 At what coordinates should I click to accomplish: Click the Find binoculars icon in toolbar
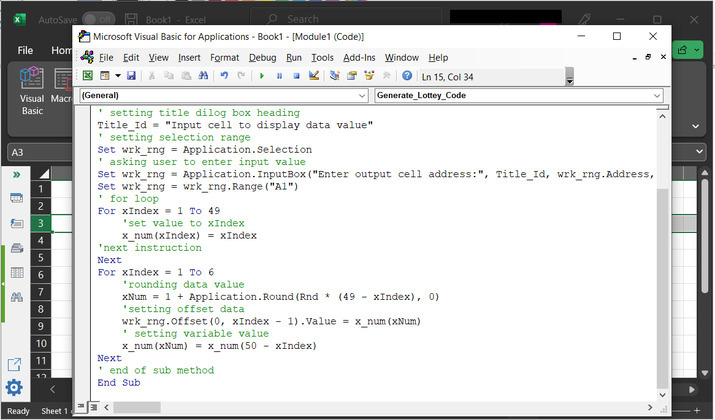click(x=203, y=75)
